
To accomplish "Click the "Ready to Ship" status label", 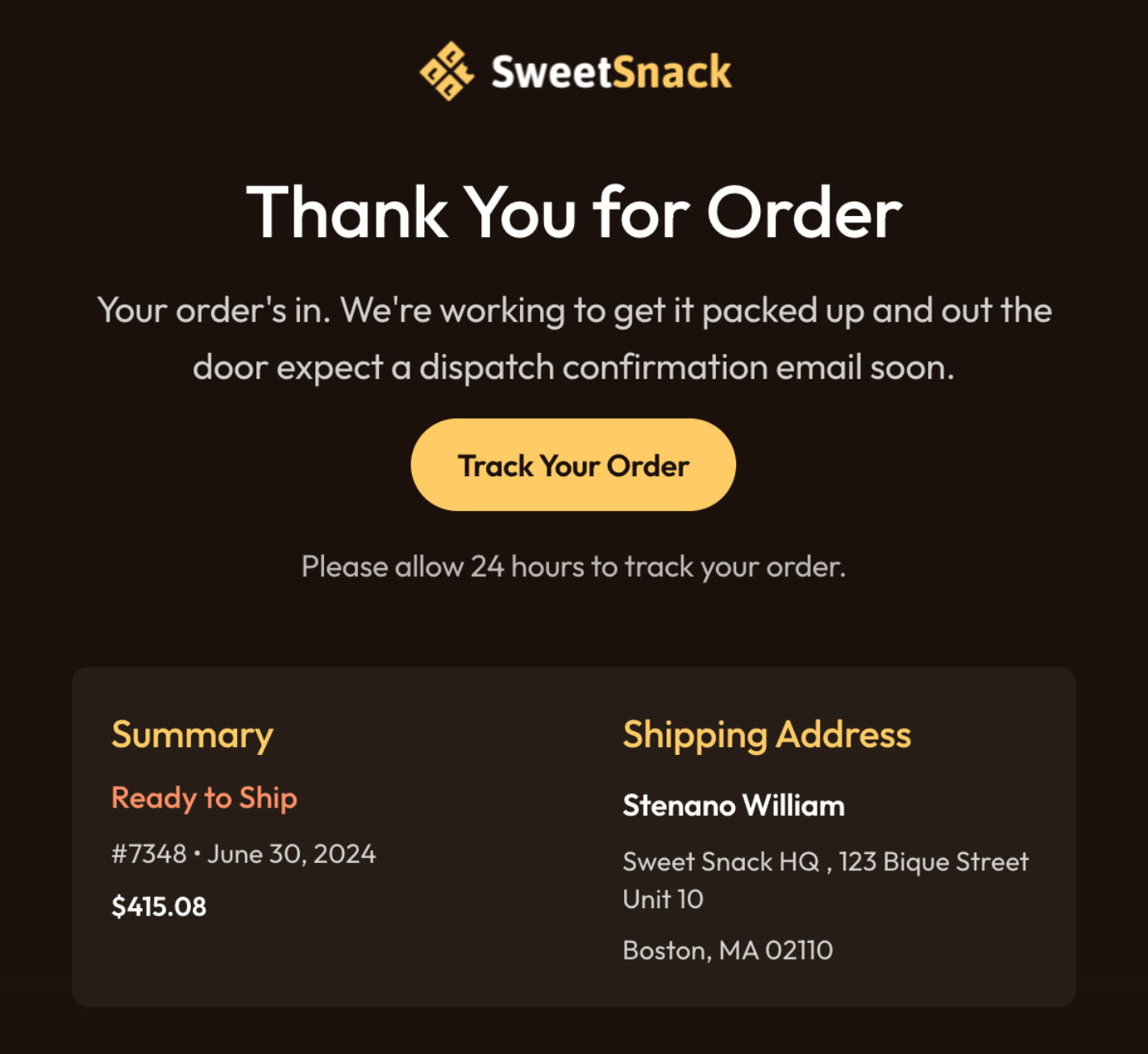I will [204, 798].
